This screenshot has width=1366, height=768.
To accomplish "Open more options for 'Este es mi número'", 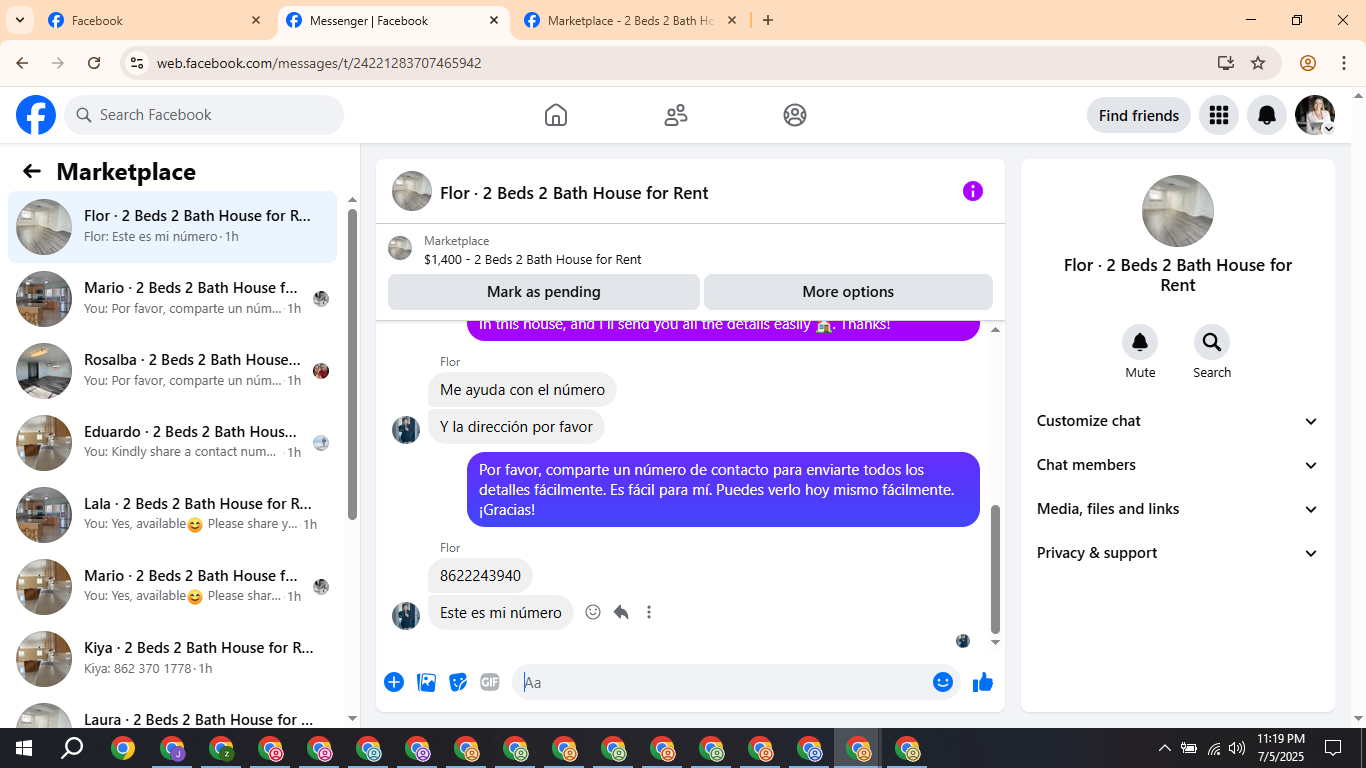I will tap(649, 612).
